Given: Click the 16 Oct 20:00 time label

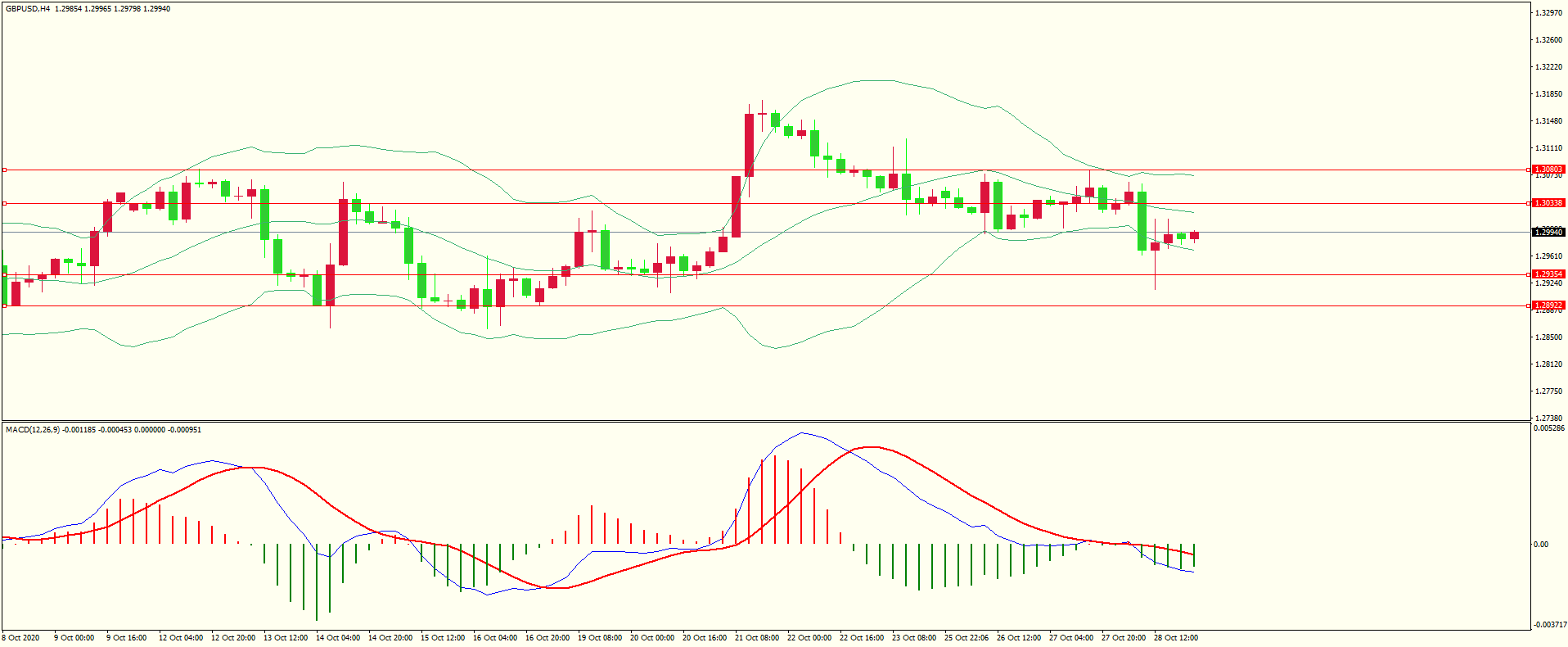Looking at the screenshot, I should click(x=547, y=638).
